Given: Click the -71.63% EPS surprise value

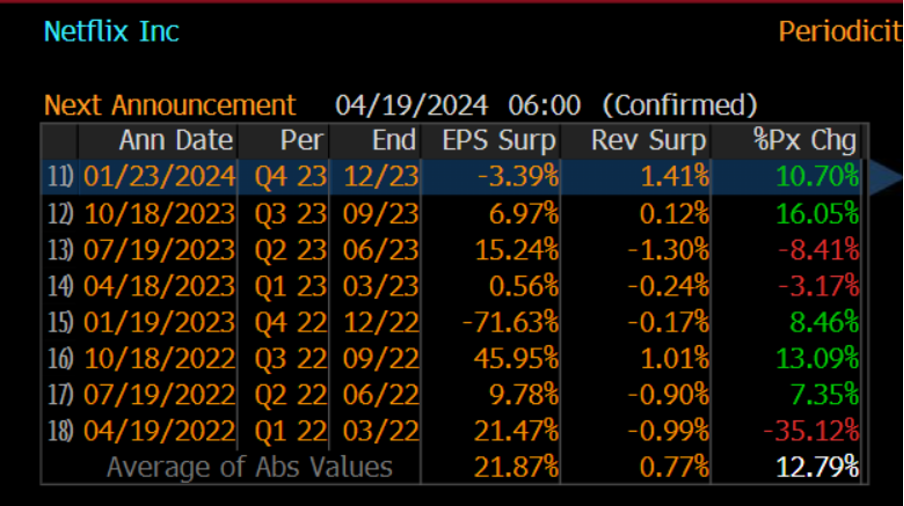Looking at the screenshot, I should pos(511,323).
